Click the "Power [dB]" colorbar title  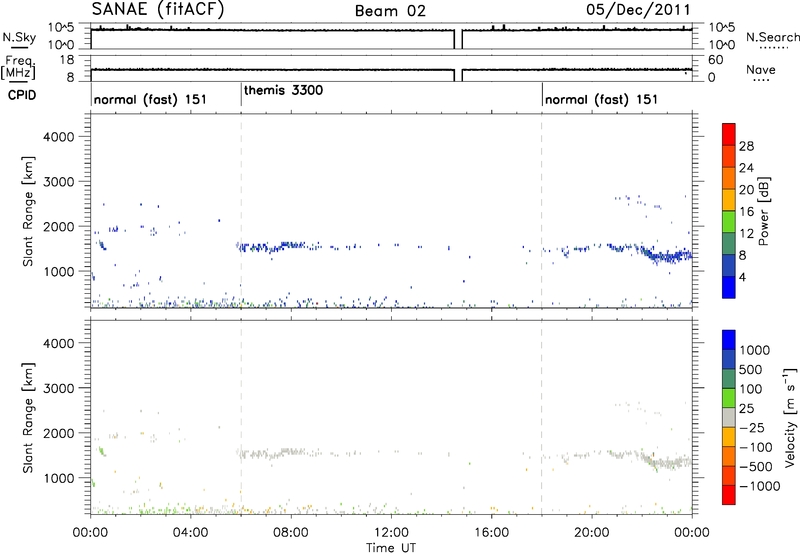[763, 211]
